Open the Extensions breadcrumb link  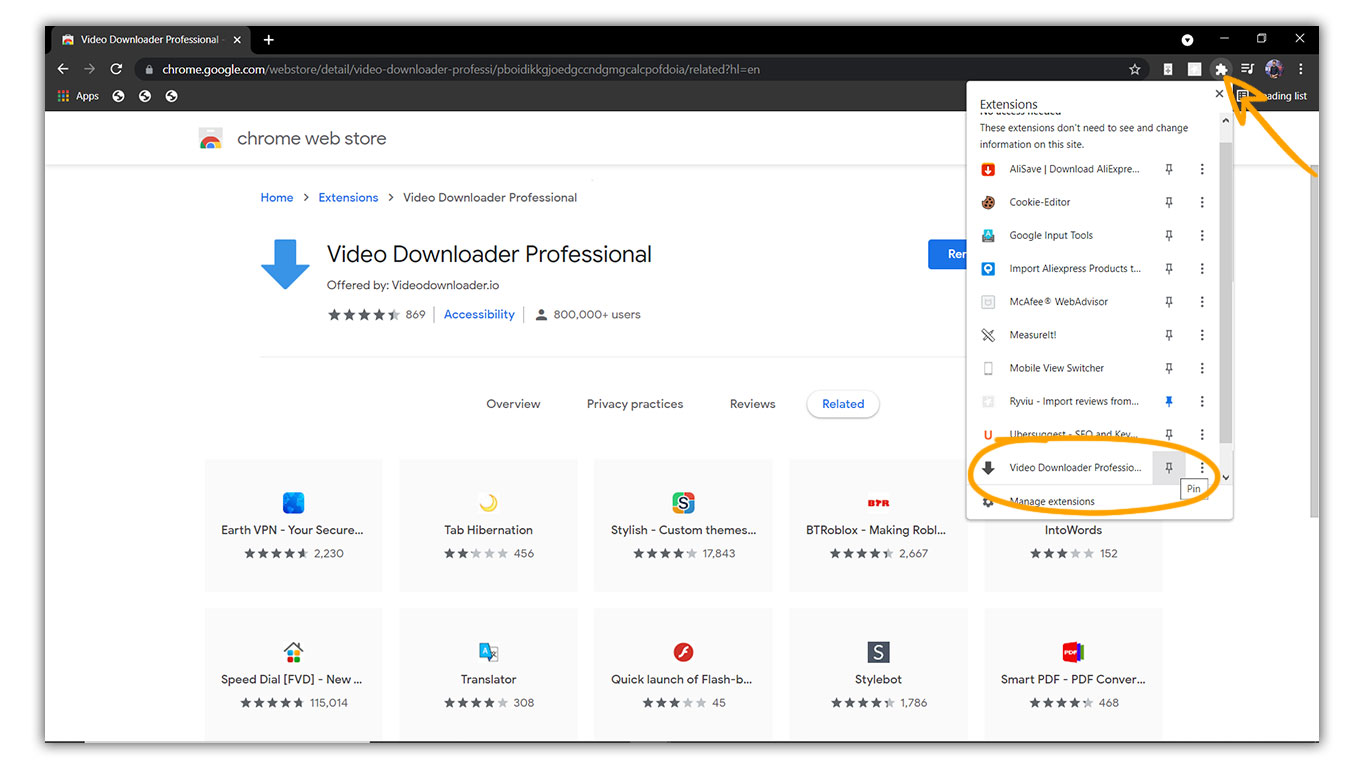pyautogui.click(x=348, y=198)
